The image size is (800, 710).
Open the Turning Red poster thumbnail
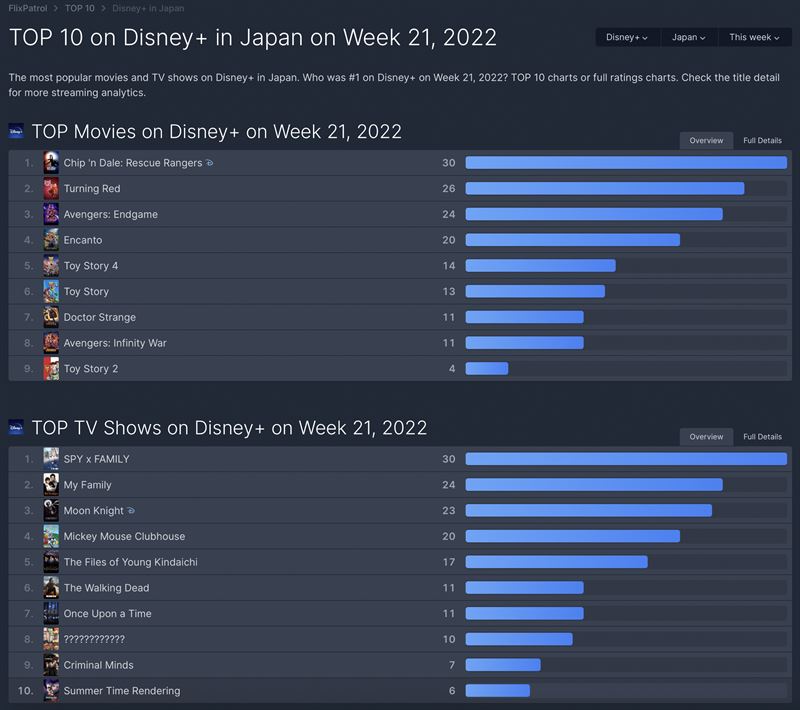pyautogui.click(x=51, y=188)
